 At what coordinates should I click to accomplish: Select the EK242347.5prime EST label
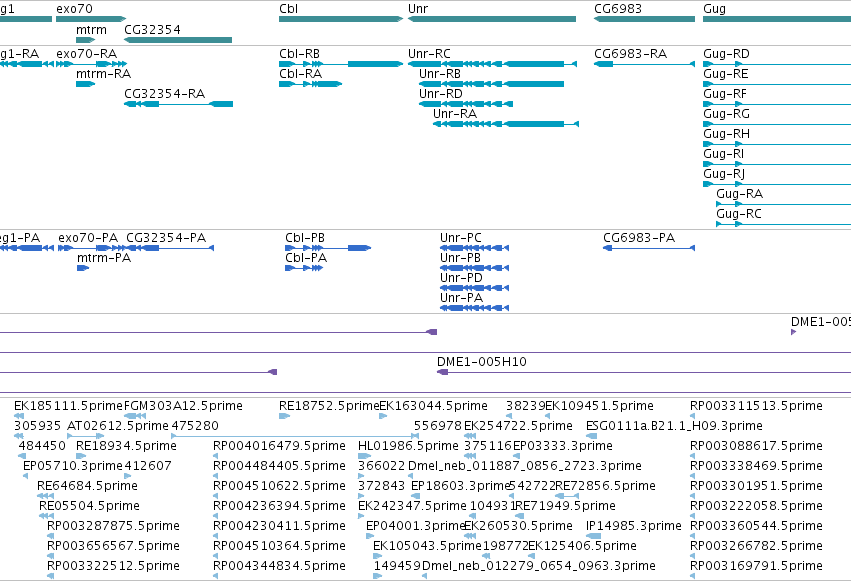pyautogui.click(x=412, y=506)
